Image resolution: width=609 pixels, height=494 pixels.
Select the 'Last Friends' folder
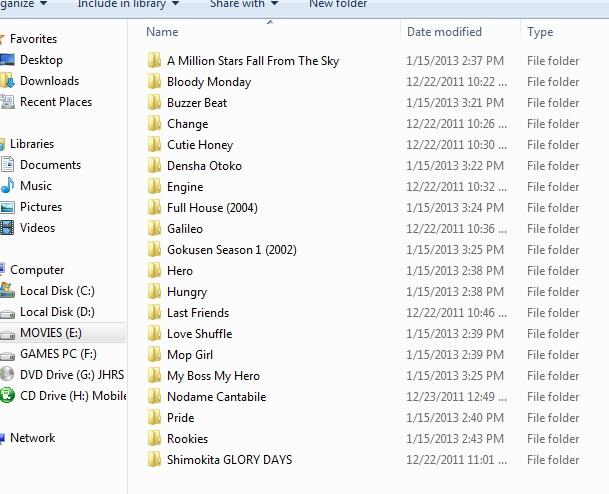pos(198,312)
